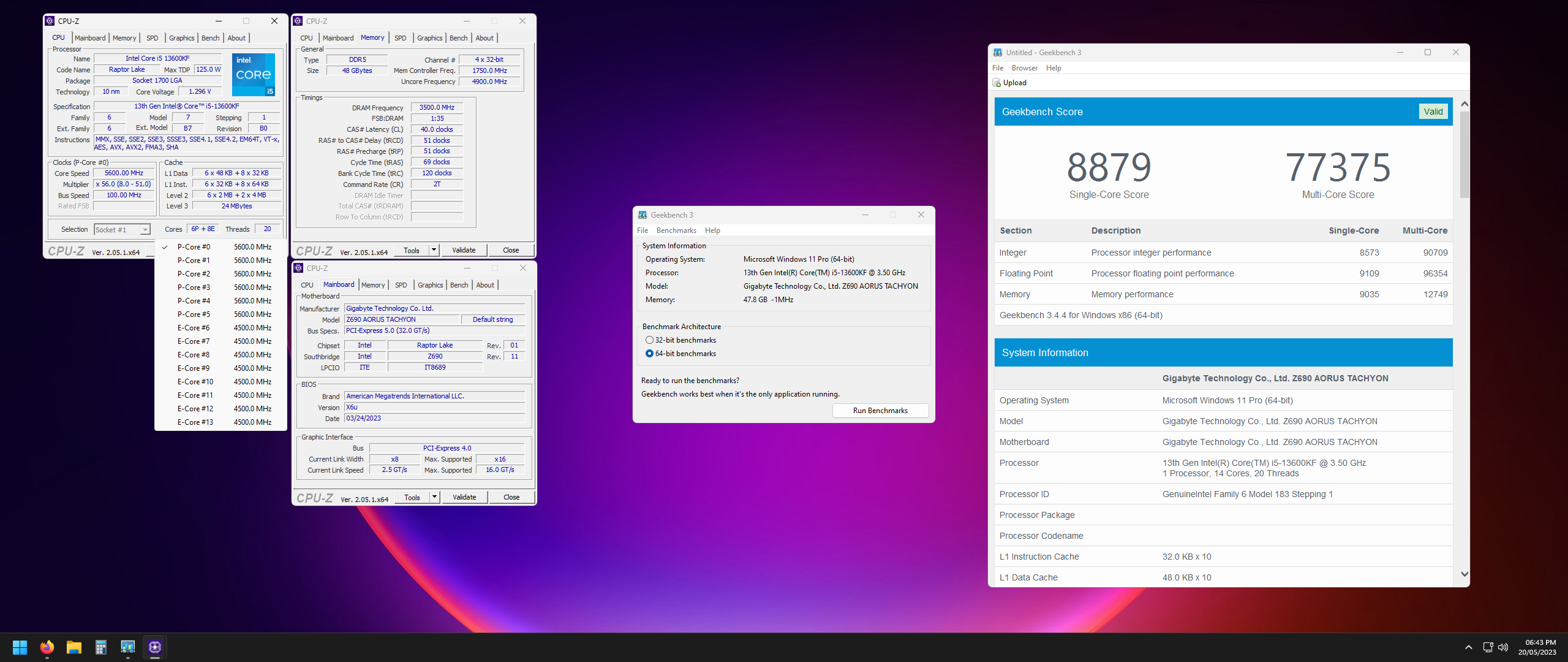Image resolution: width=1568 pixels, height=662 pixels.
Task: Show hidden system tray icons
Action: click(x=1469, y=647)
